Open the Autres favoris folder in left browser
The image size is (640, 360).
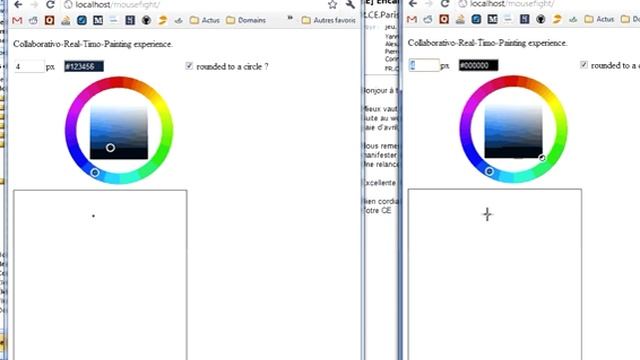click(329, 20)
